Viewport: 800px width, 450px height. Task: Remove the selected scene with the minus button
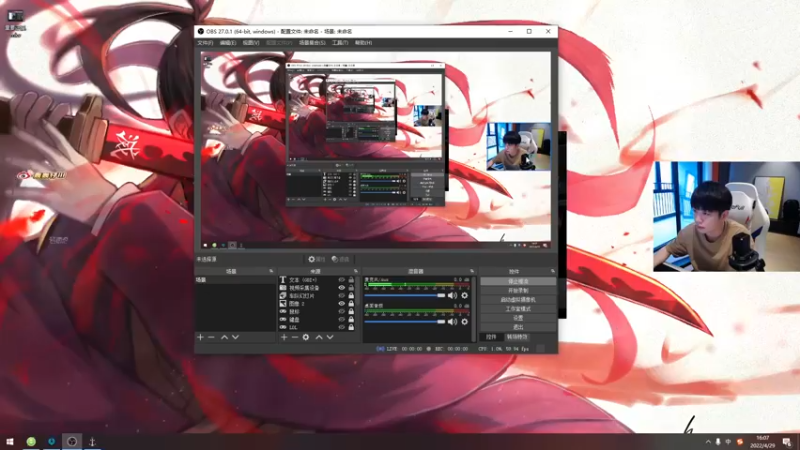[x=211, y=337]
